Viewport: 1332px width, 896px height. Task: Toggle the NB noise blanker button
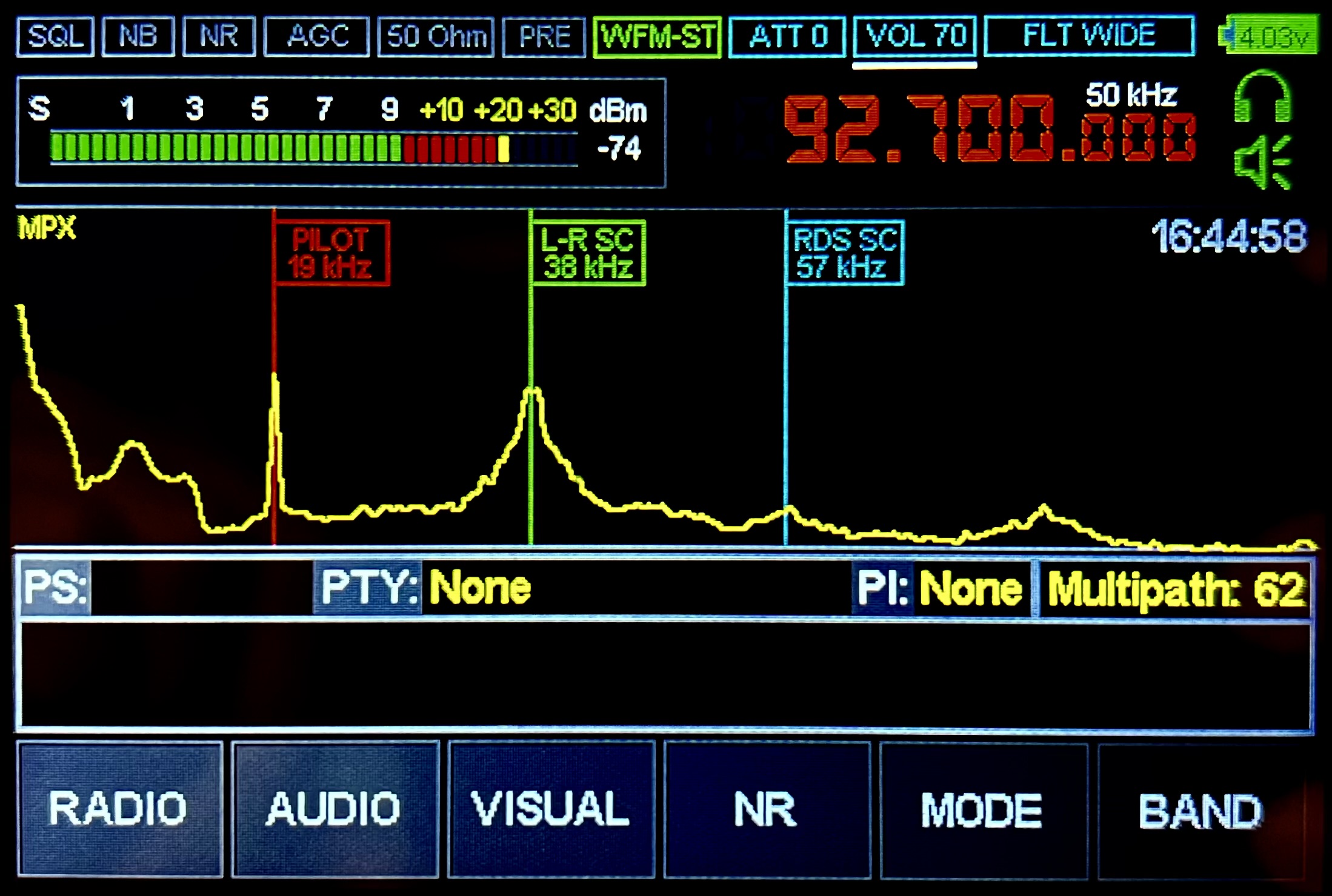click(x=139, y=37)
